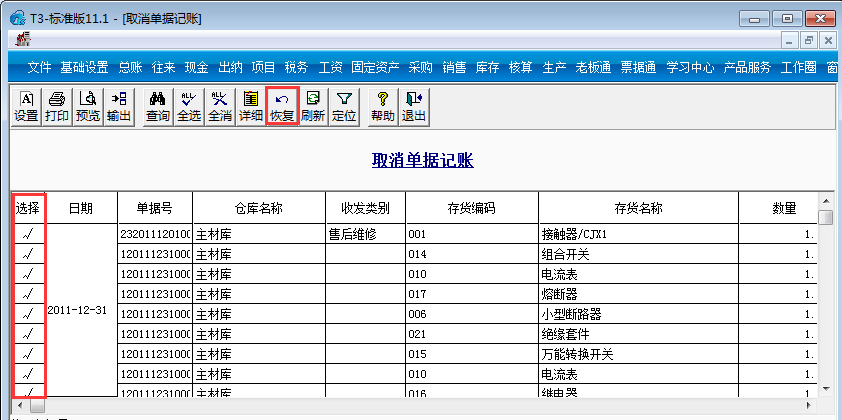Click the 单据号 column header
Screen dimensions: 842x420
click(155, 208)
